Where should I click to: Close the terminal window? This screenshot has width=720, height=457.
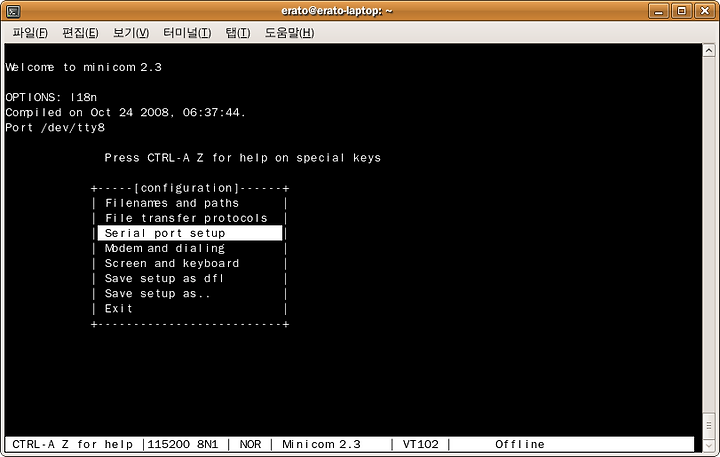[705, 11]
